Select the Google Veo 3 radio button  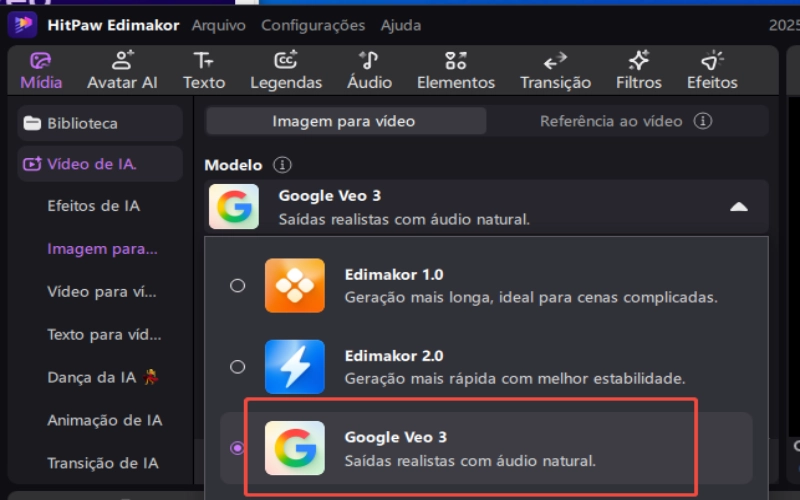(237, 448)
